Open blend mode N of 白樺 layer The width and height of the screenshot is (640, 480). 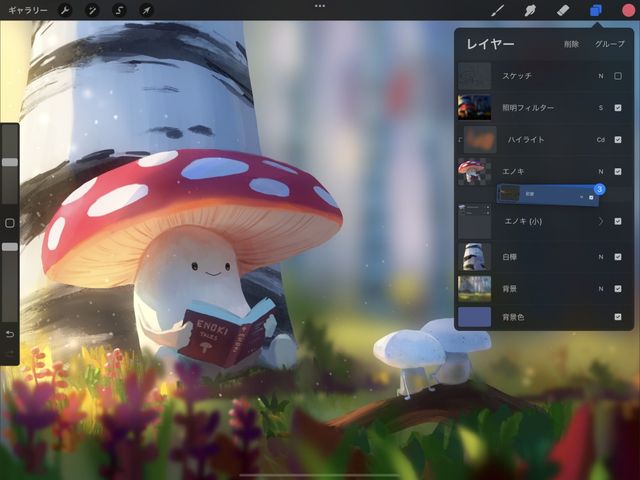[x=601, y=257]
